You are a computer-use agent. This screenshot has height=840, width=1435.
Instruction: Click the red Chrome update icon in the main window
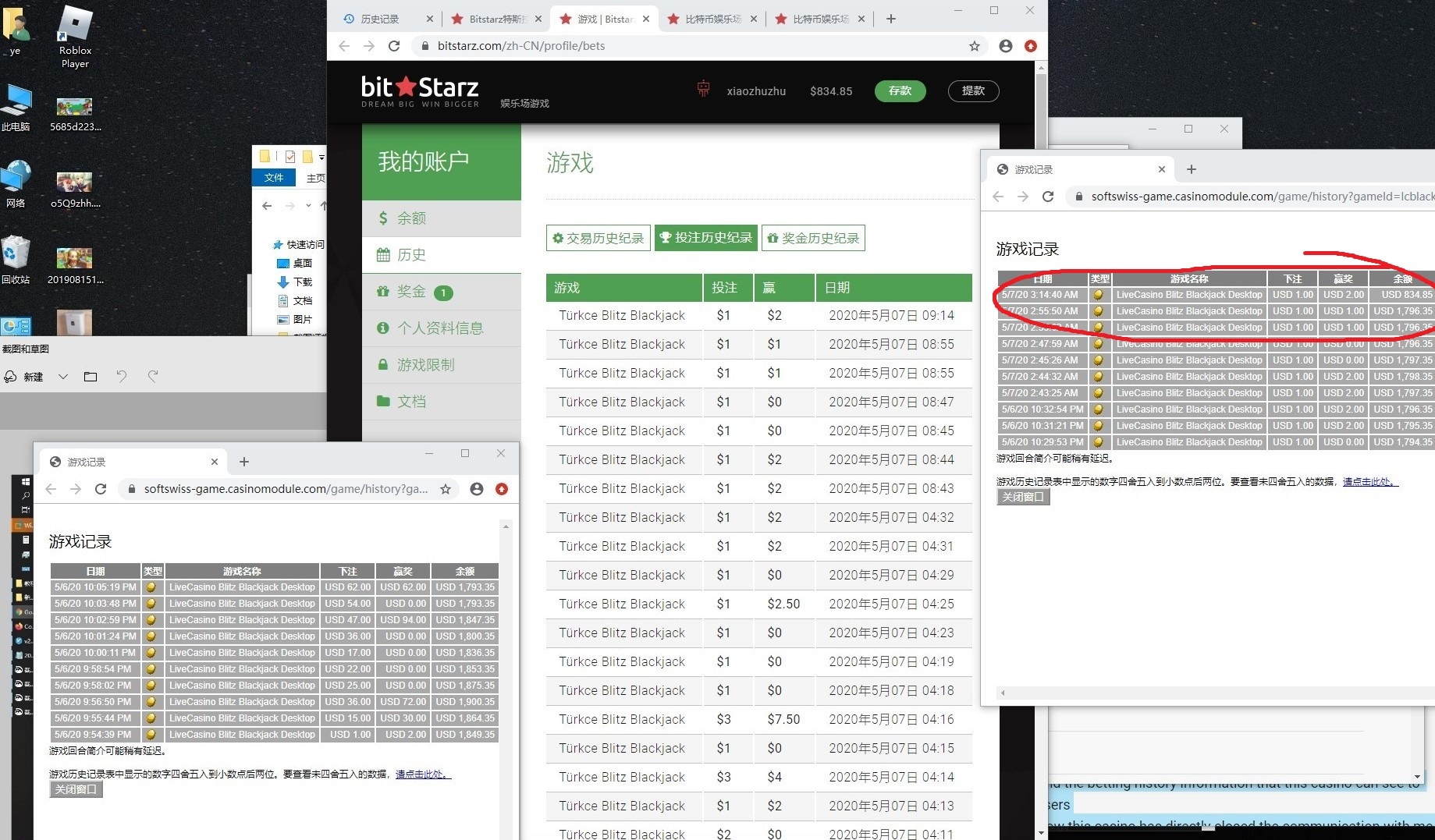click(1031, 46)
